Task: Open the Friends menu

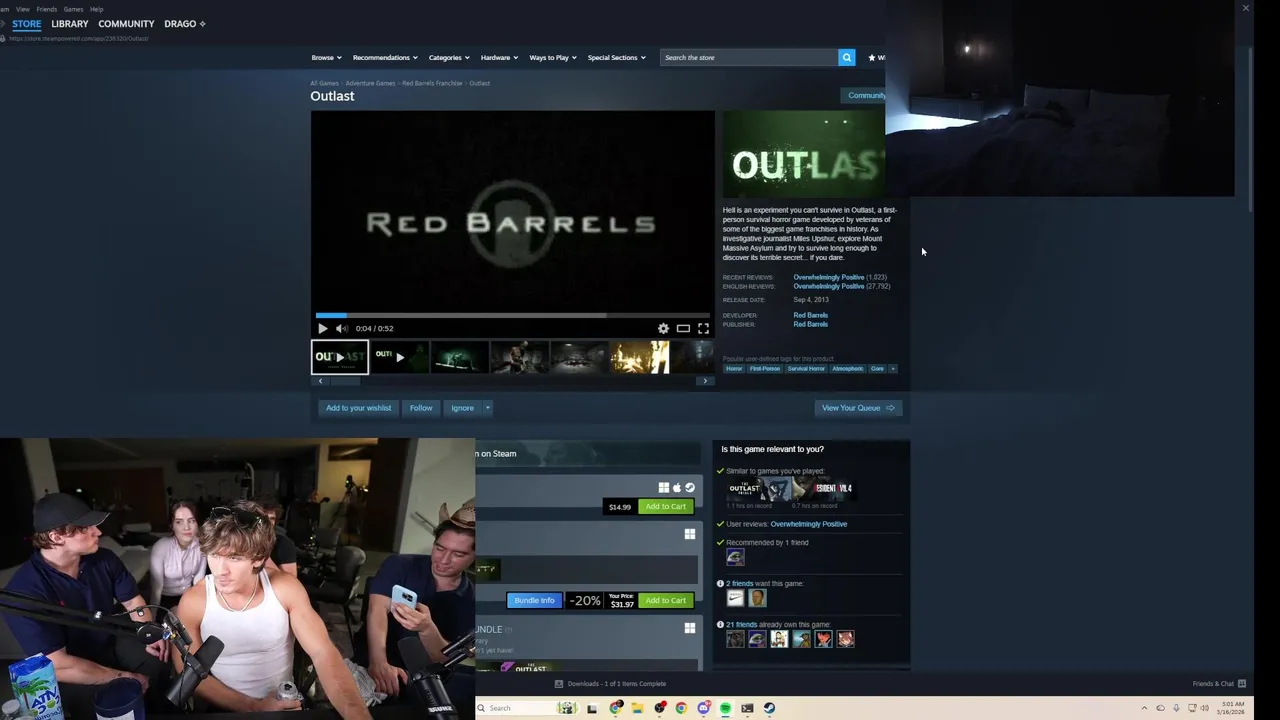Action: 46,9
